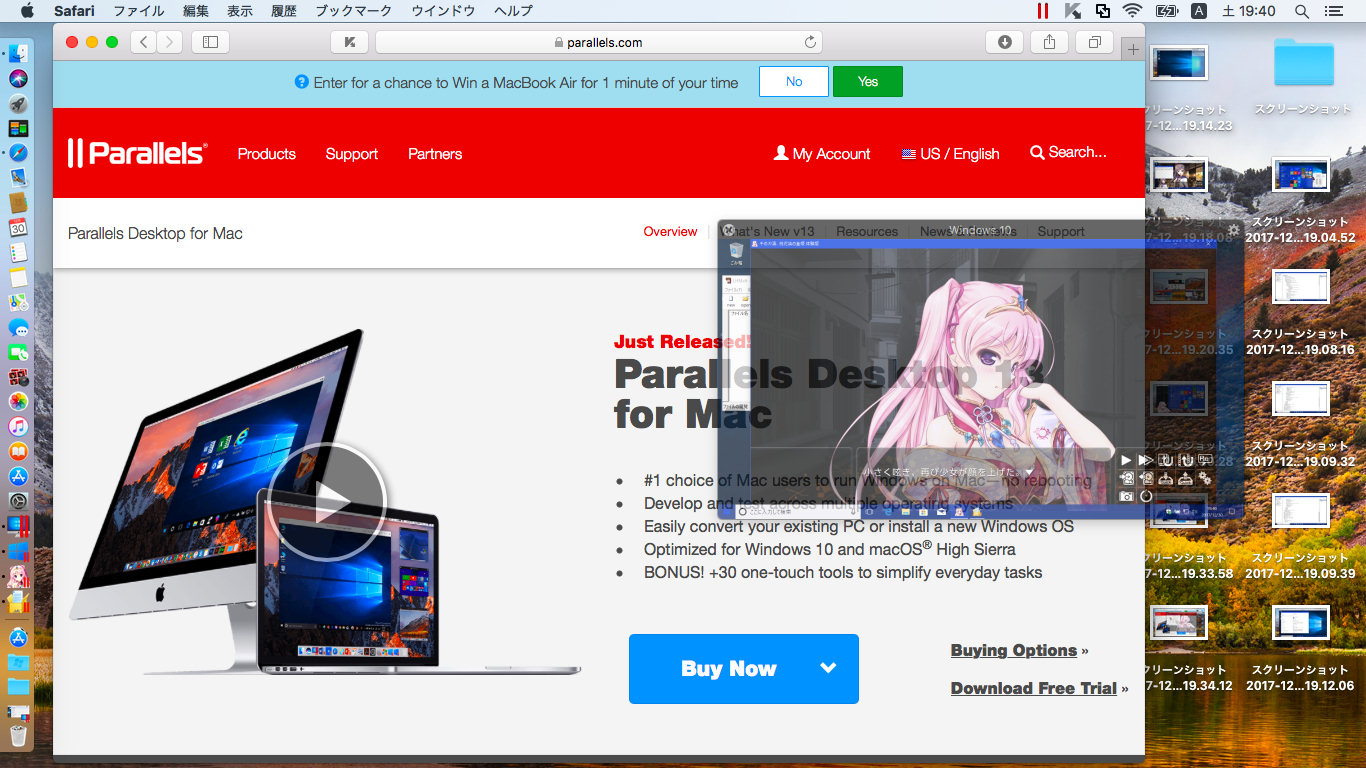Show Safari downloads
This screenshot has height=768, width=1366.
click(x=1004, y=42)
